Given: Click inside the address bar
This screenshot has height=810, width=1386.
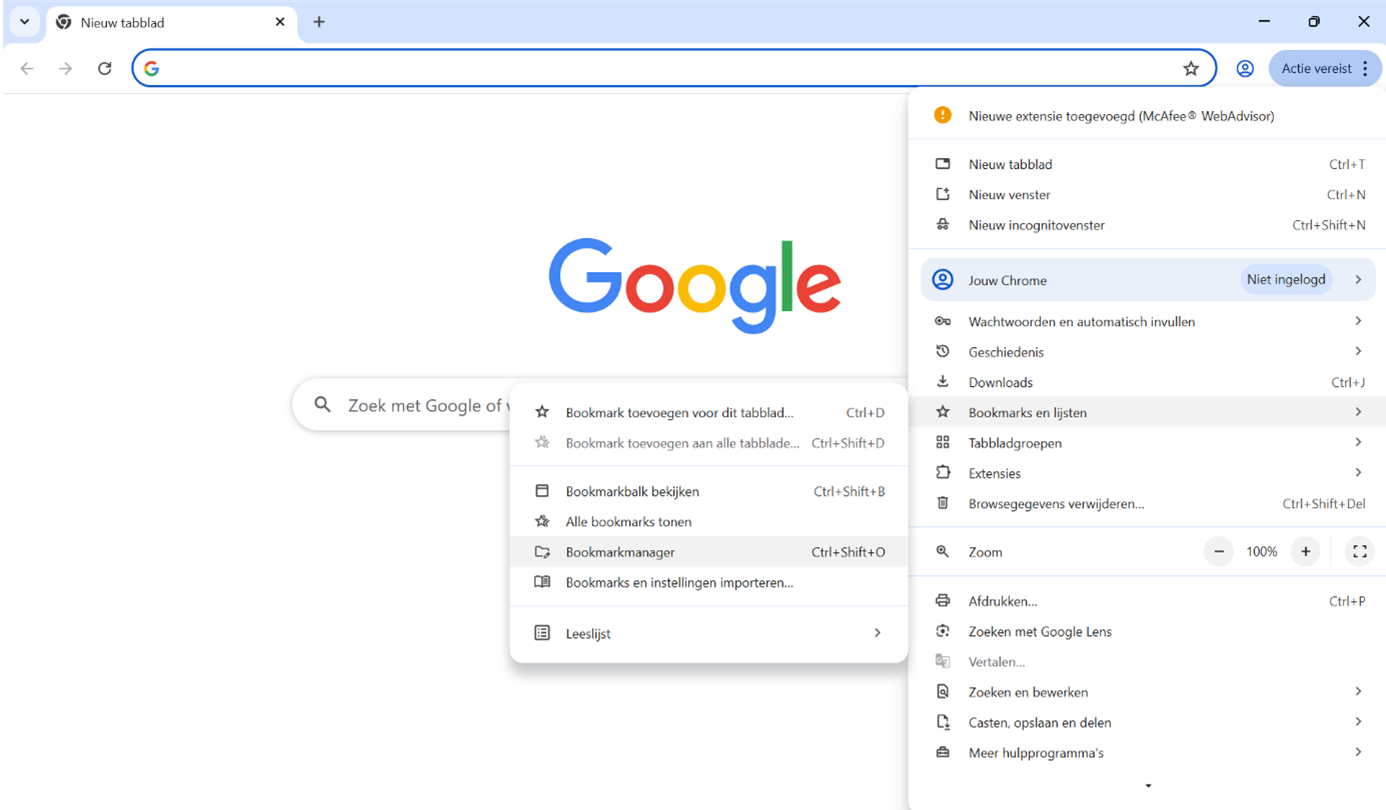Looking at the screenshot, I should click(600, 68).
